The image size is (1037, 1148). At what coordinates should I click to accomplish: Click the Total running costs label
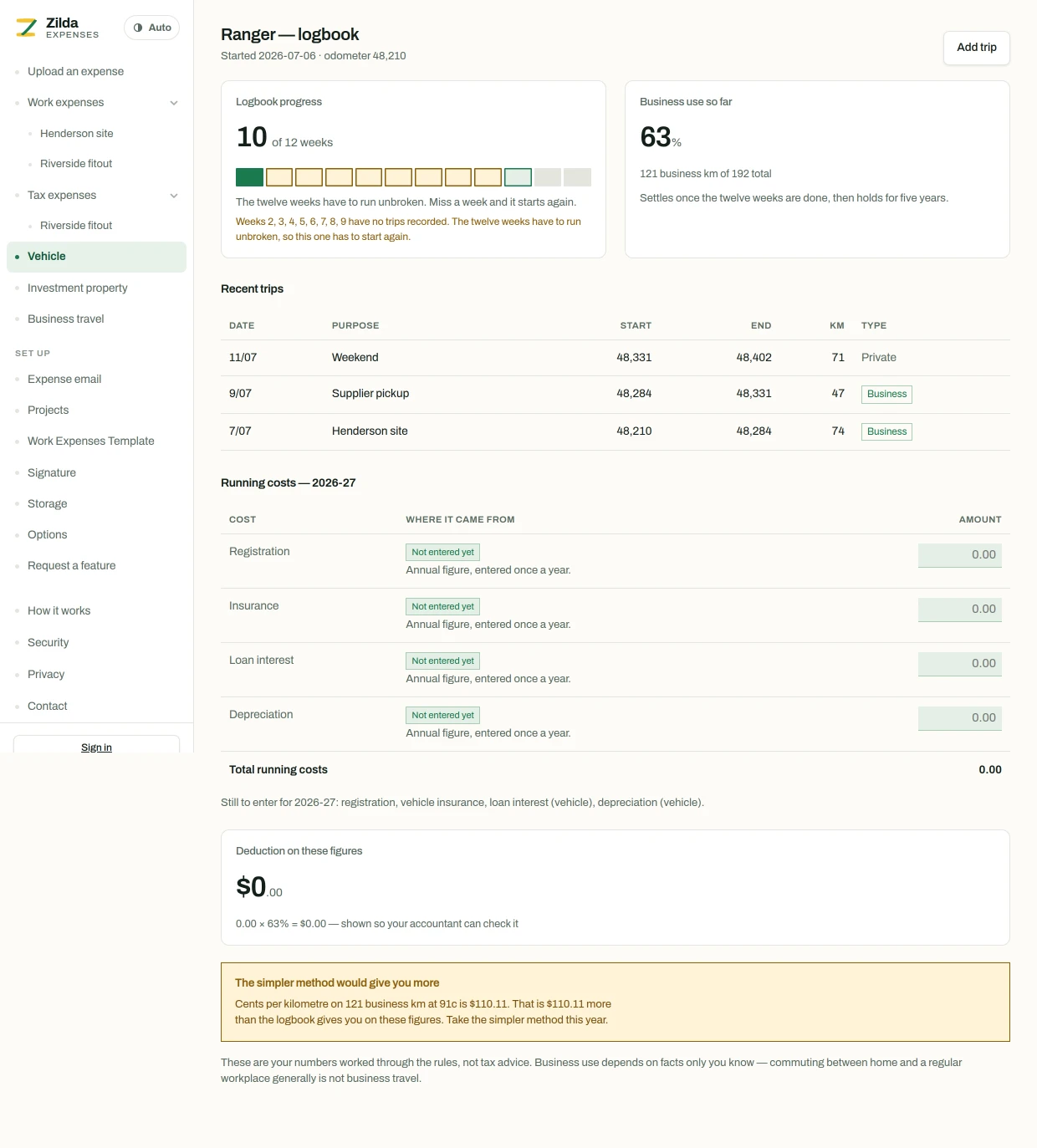point(278,770)
